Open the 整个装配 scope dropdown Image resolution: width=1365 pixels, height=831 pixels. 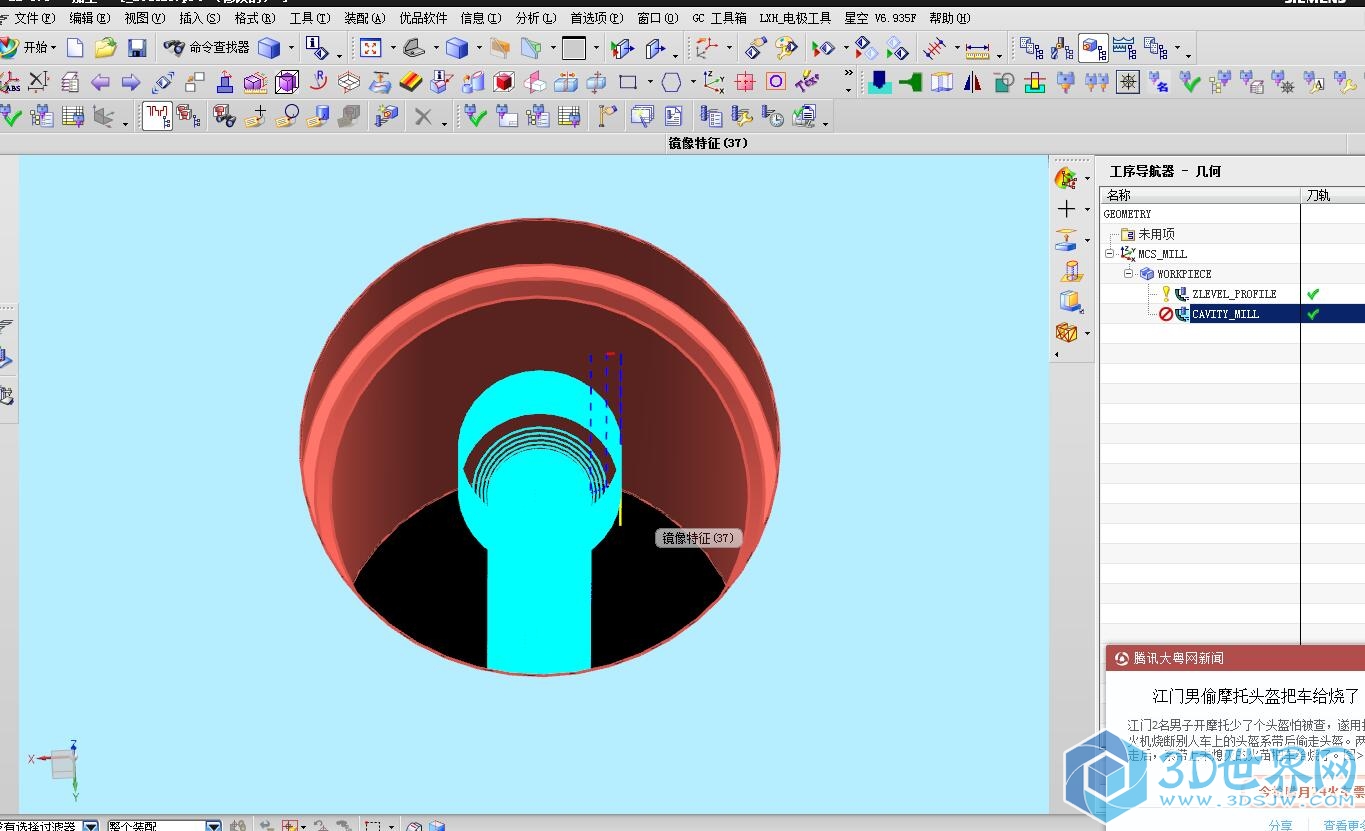click(x=213, y=826)
